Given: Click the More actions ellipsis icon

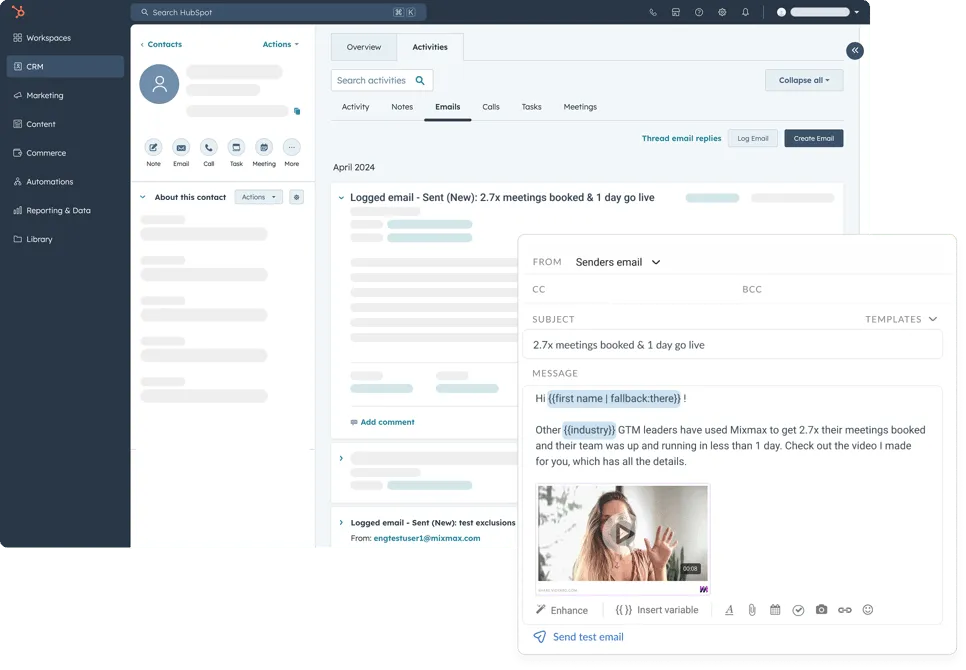Looking at the screenshot, I should [x=291, y=147].
